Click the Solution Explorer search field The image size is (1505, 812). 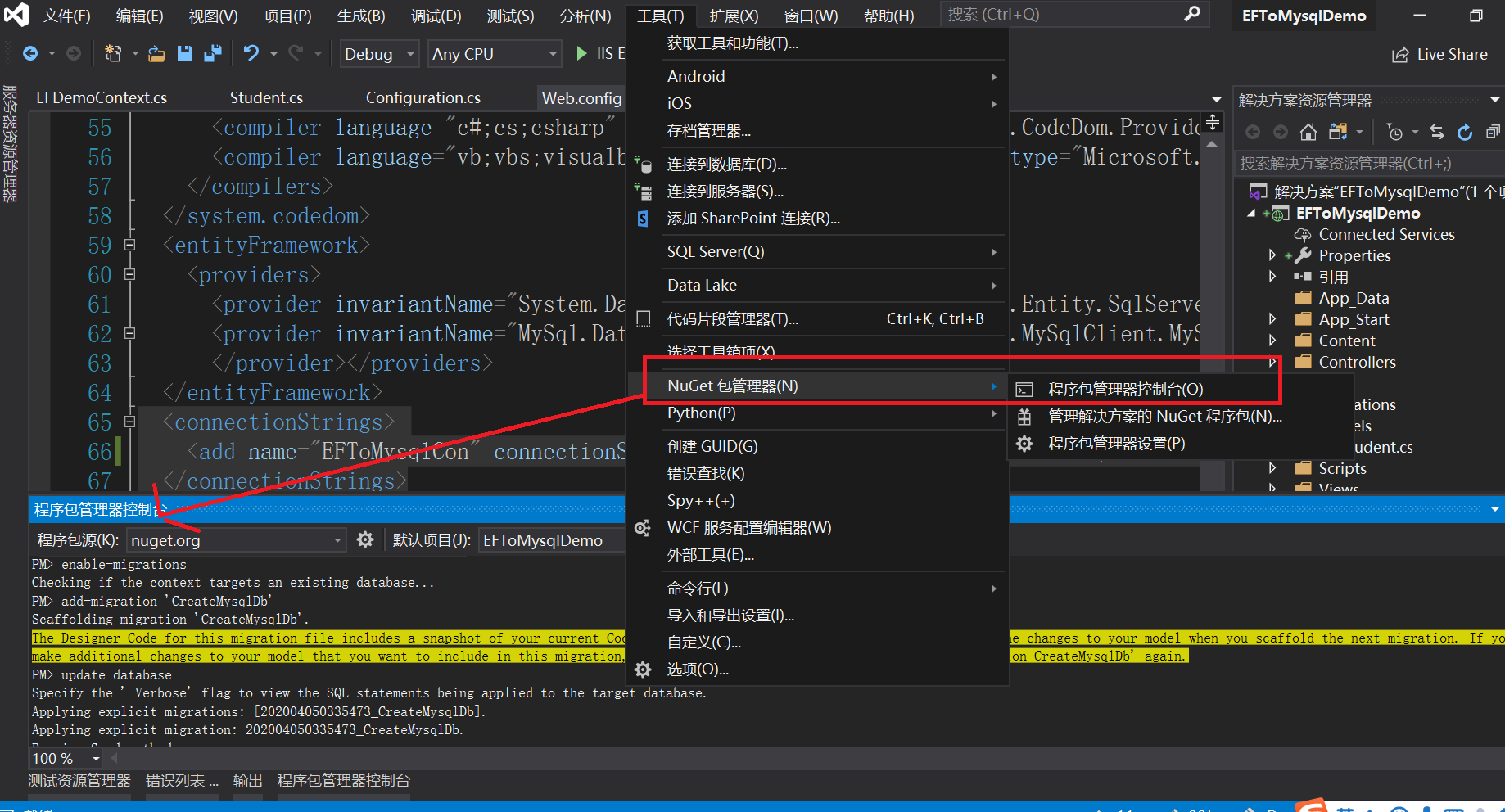tap(1369, 163)
